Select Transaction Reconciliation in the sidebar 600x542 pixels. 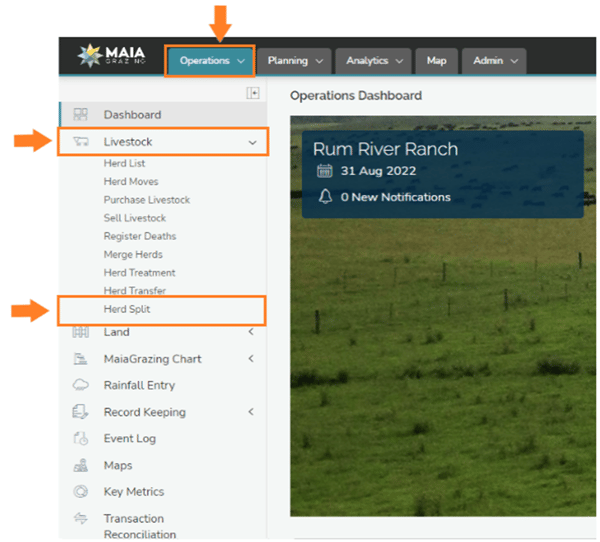coord(133,526)
